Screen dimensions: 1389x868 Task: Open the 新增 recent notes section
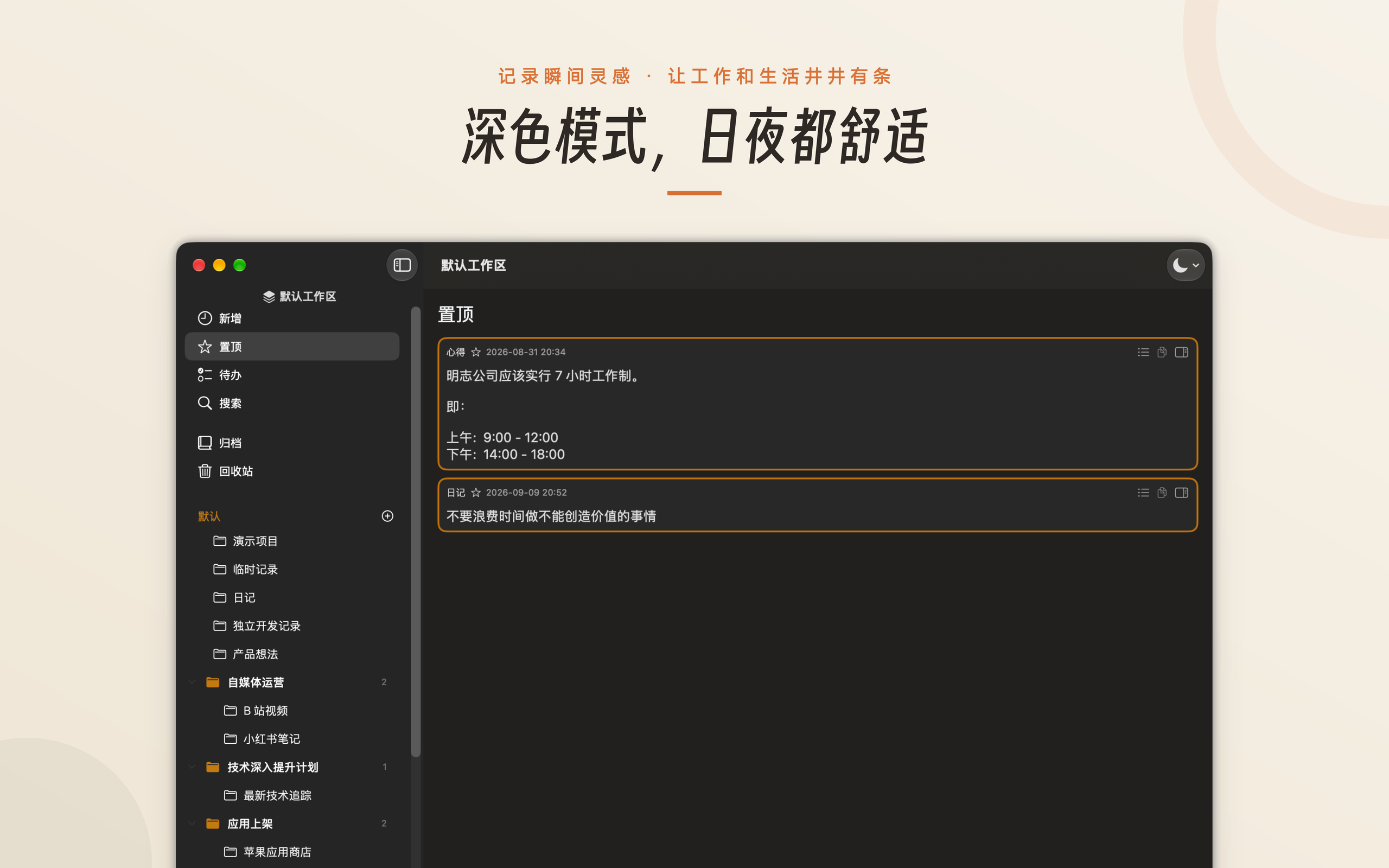[x=291, y=318]
